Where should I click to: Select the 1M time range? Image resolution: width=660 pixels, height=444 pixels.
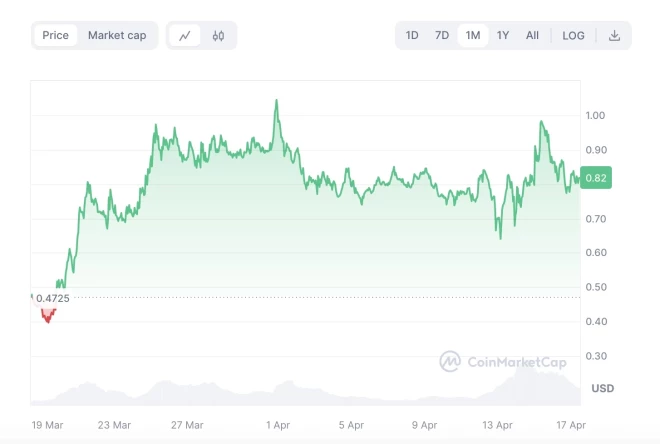pyautogui.click(x=473, y=35)
